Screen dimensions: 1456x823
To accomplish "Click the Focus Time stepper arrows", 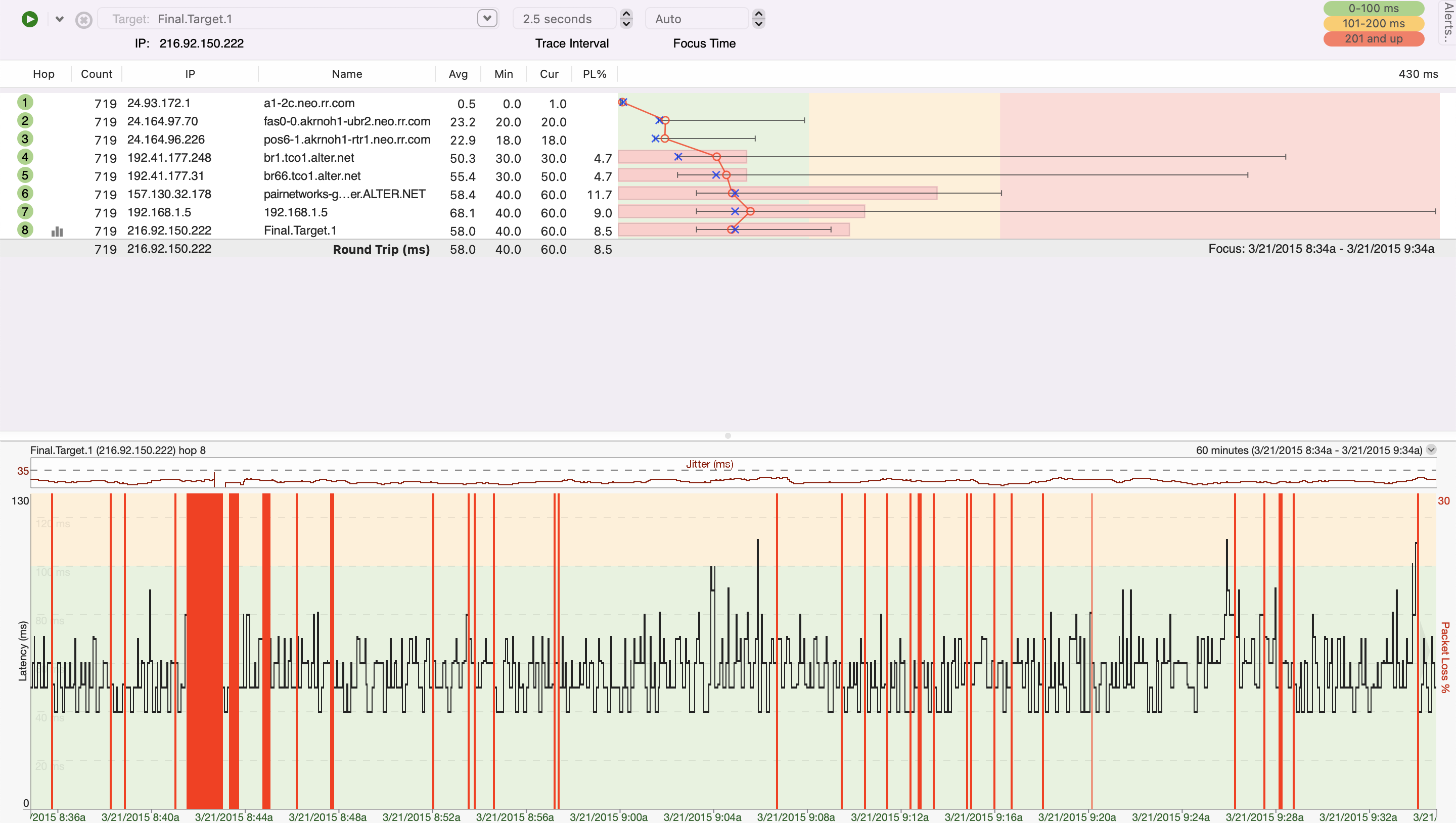I will click(x=758, y=19).
